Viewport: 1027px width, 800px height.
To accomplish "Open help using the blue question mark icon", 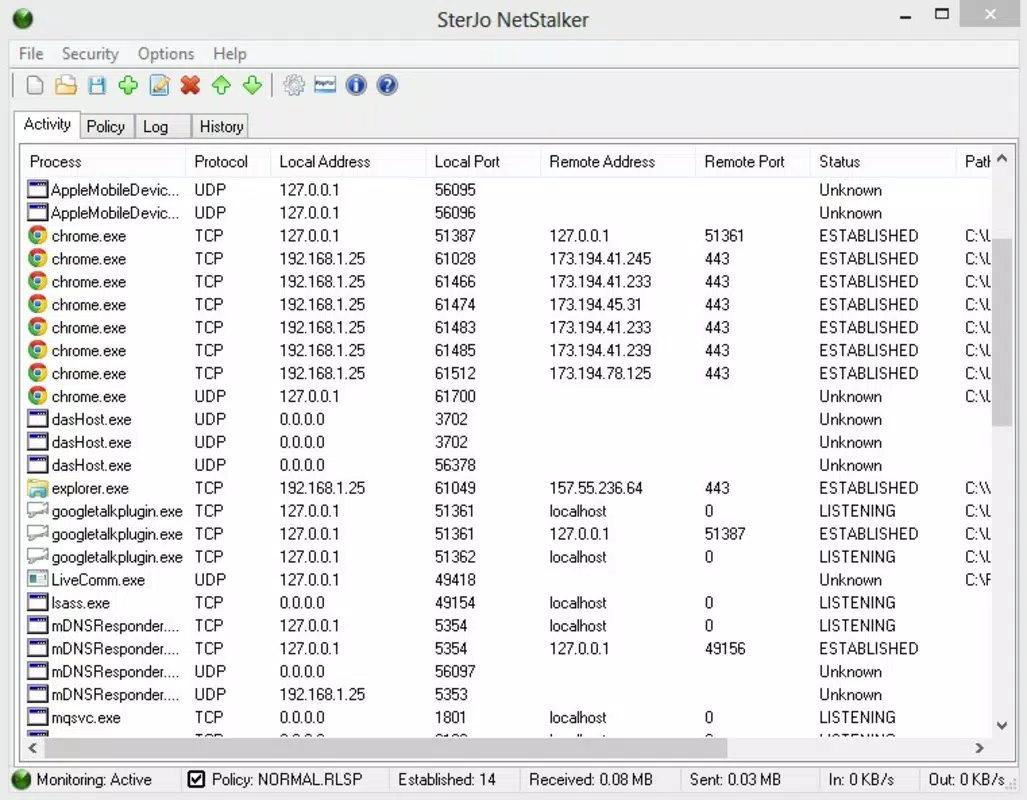I will pyautogui.click(x=387, y=85).
